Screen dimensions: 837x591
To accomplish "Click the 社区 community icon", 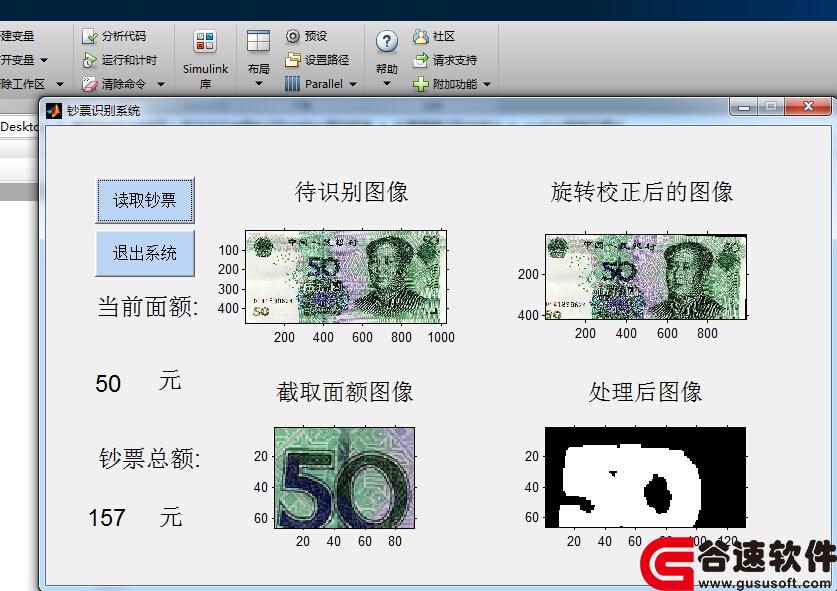I will [421, 36].
